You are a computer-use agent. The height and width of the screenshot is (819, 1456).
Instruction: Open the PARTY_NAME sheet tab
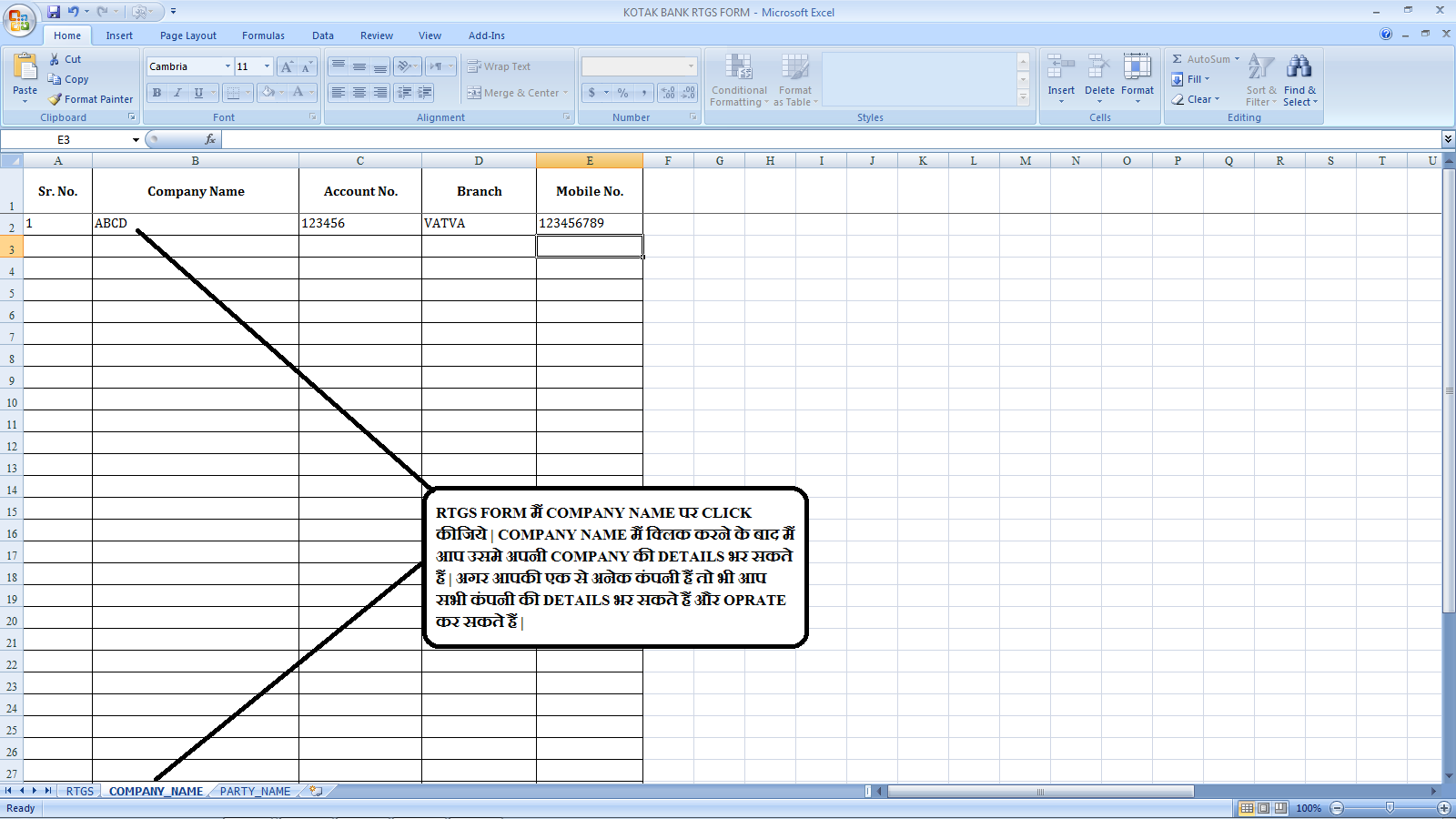(x=255, y=791)
